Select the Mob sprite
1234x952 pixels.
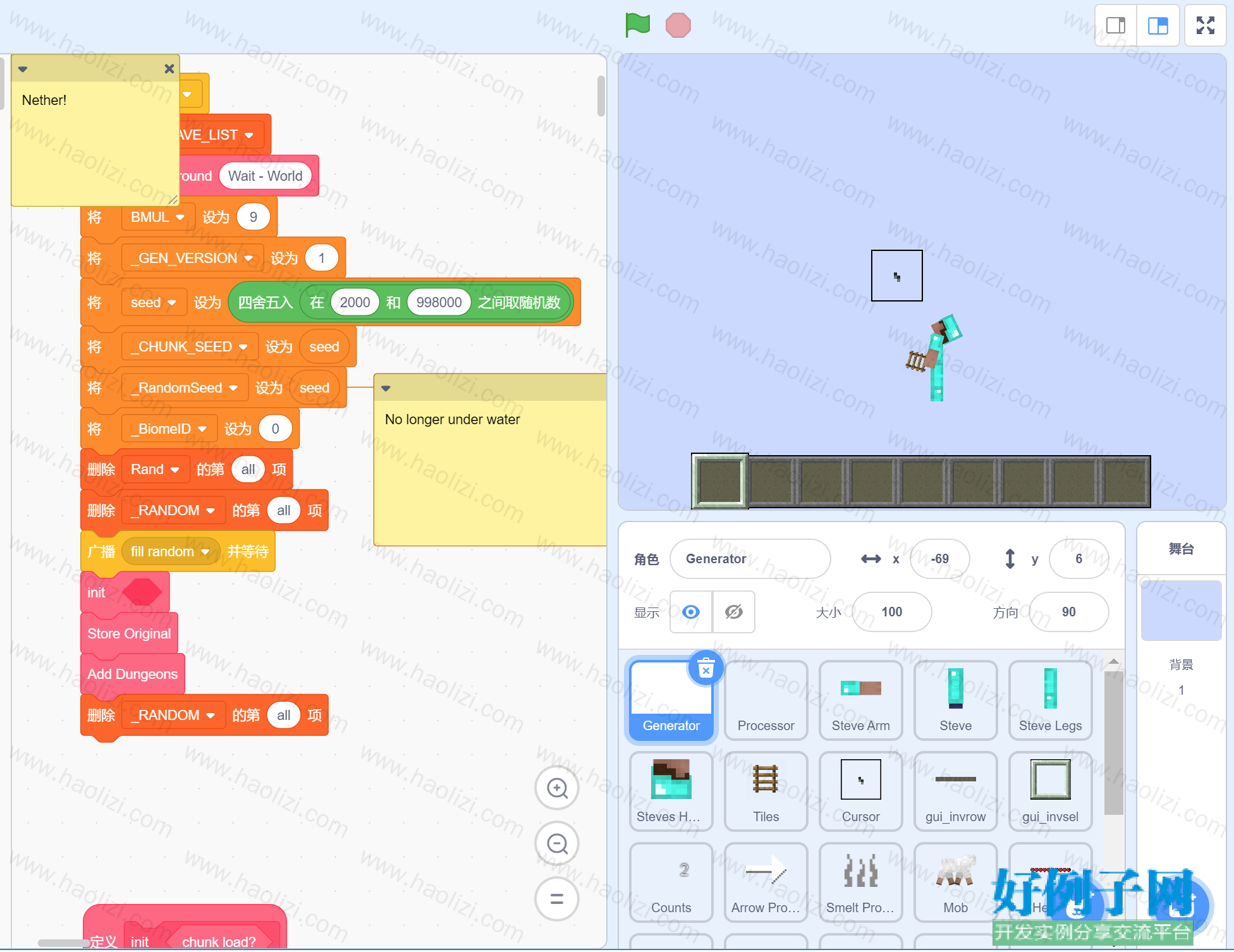click(956, 882)
